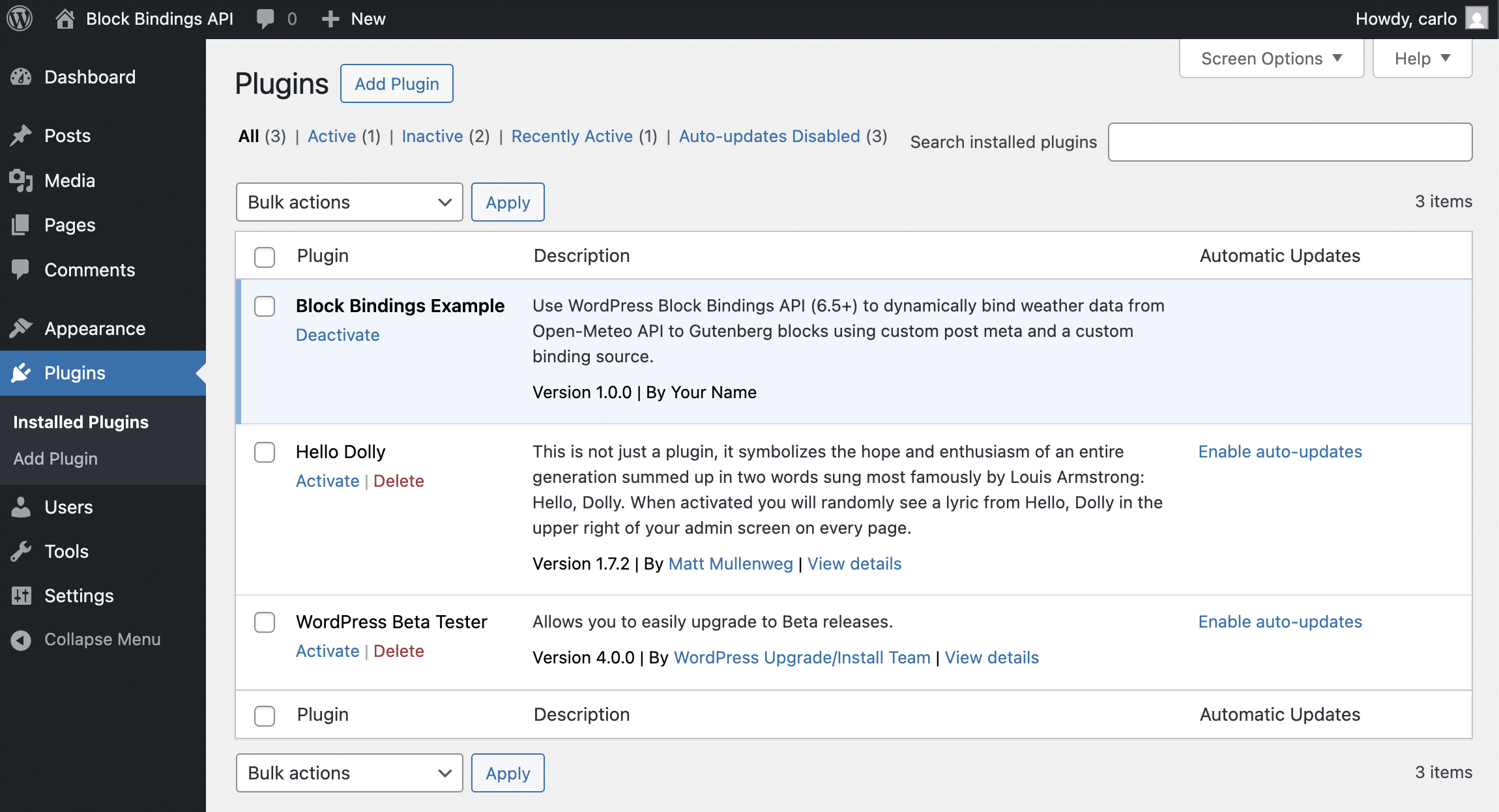
Task: Expand the Screen Options panel
Action: click(x=1270, y=58)
